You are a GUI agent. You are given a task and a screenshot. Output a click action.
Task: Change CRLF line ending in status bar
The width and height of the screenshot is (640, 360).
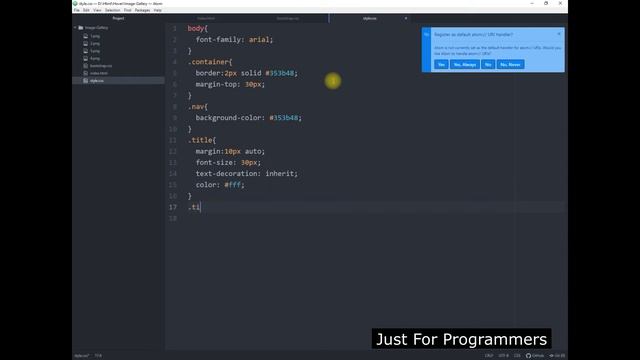pyautogui.click(x=489, y=356)
